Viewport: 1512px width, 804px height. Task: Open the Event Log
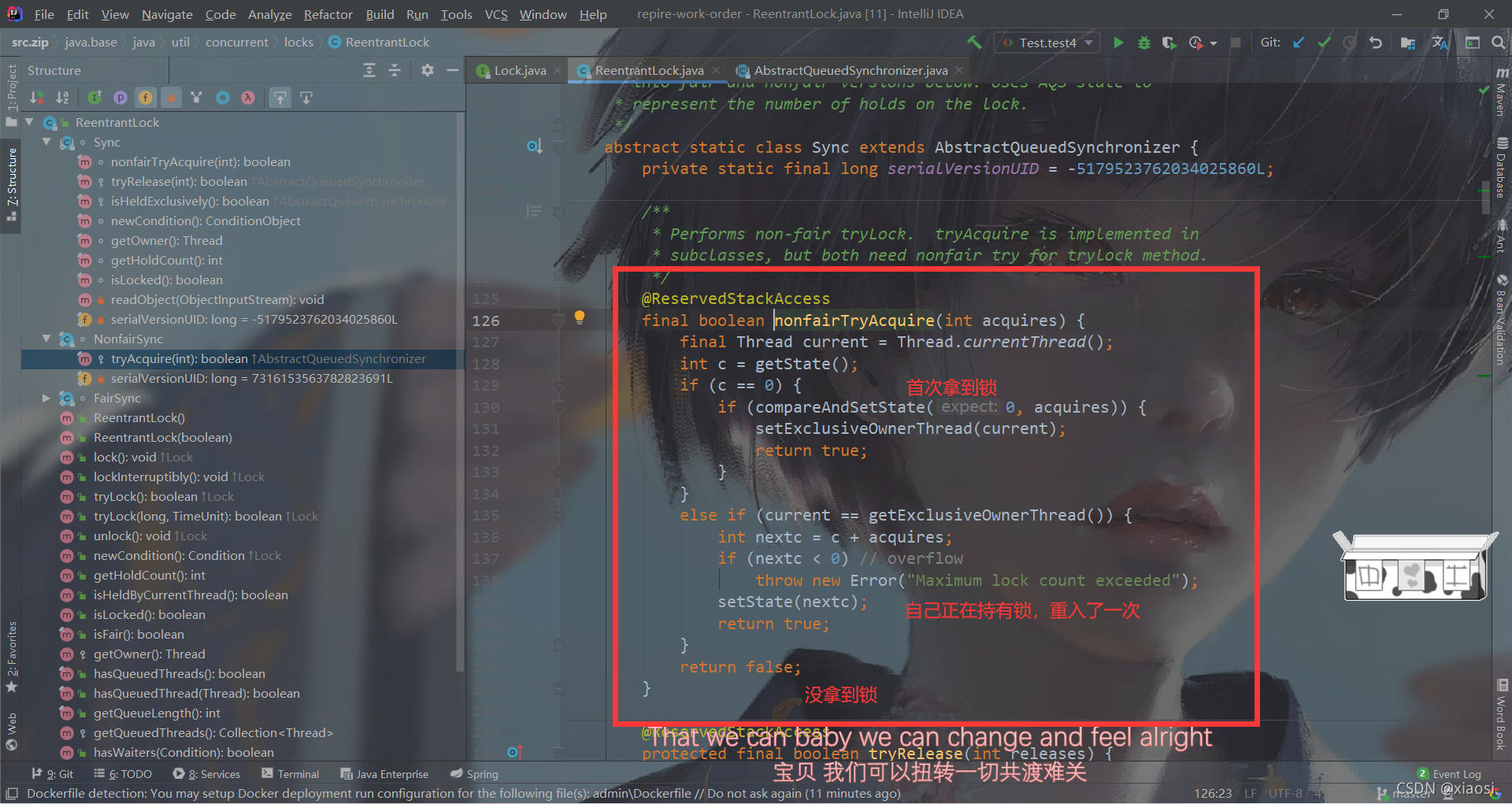[1449, 774]
